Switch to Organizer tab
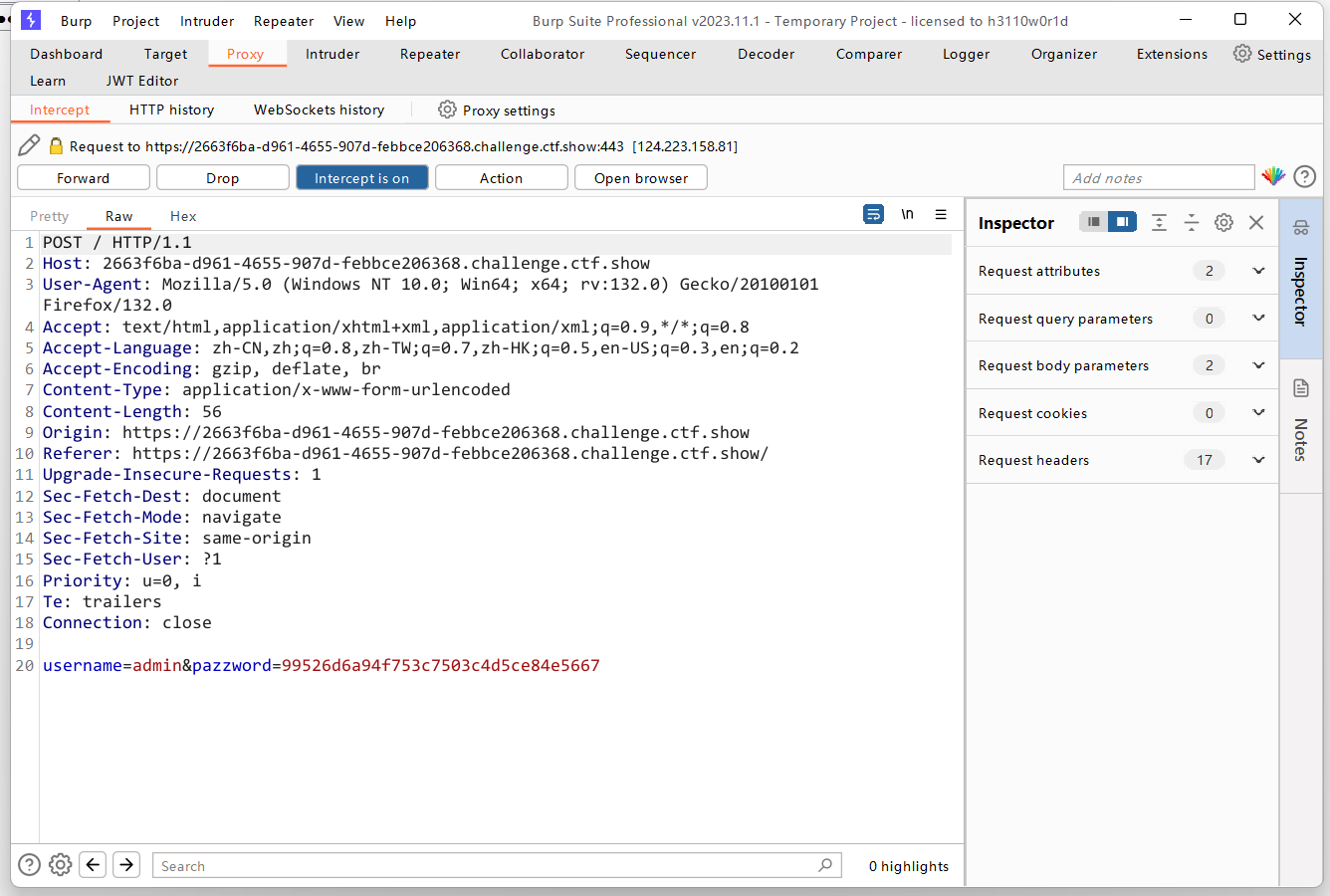The width and height of the screenshot is (1330, 896). pos(1064,54)
